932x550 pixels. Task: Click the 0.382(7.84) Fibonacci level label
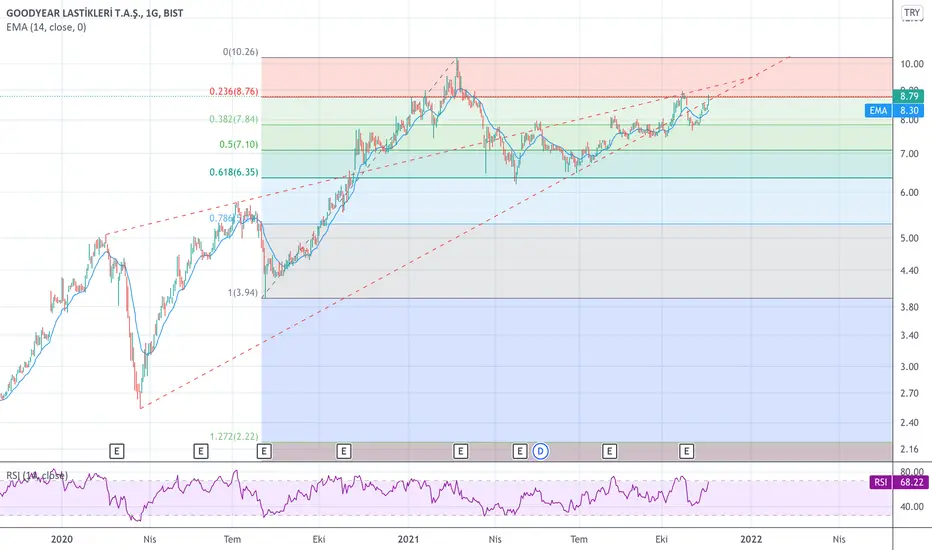pos(234,119)
